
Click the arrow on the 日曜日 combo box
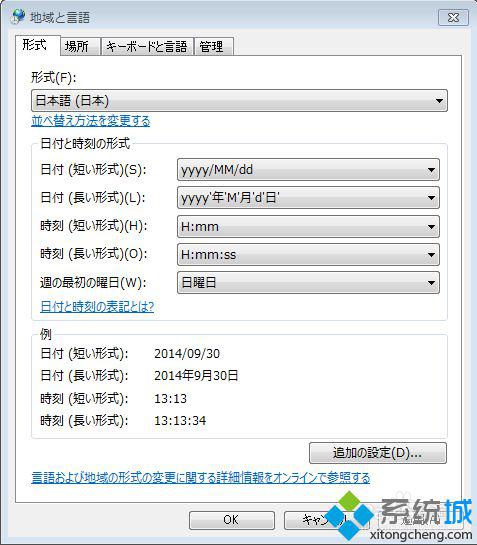click(x=431, y=283)
